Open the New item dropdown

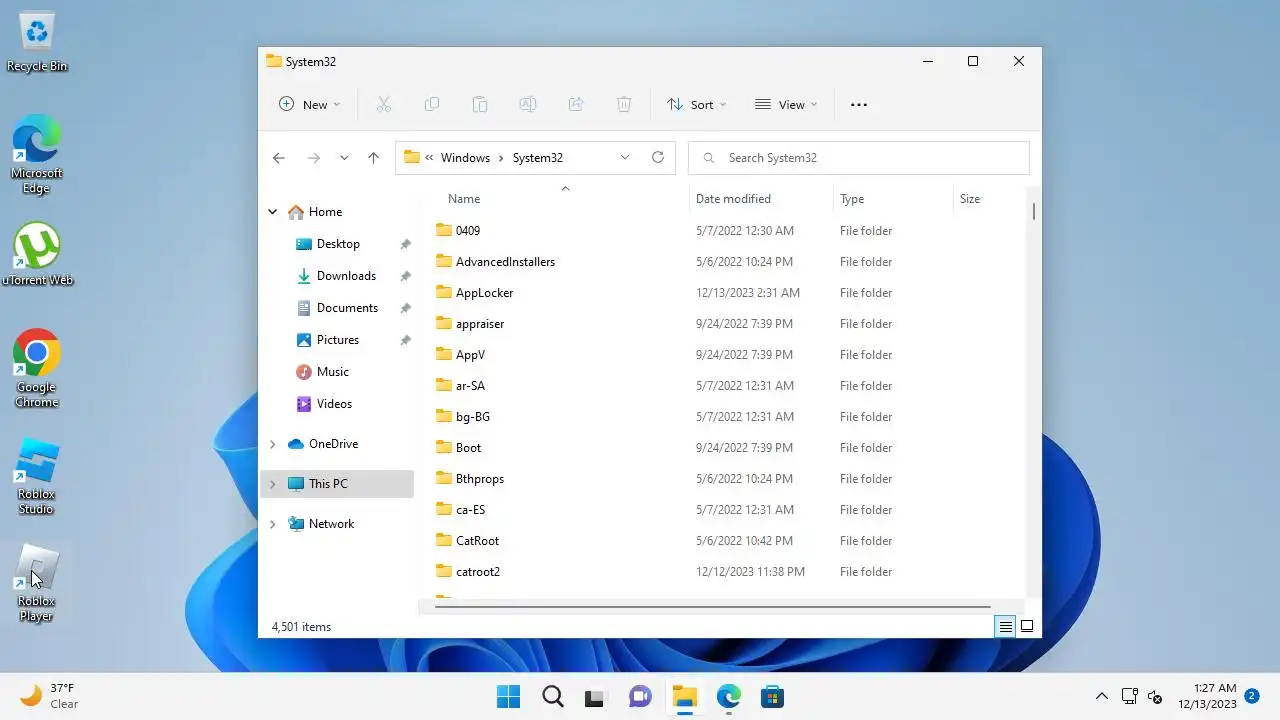[309, 104]
